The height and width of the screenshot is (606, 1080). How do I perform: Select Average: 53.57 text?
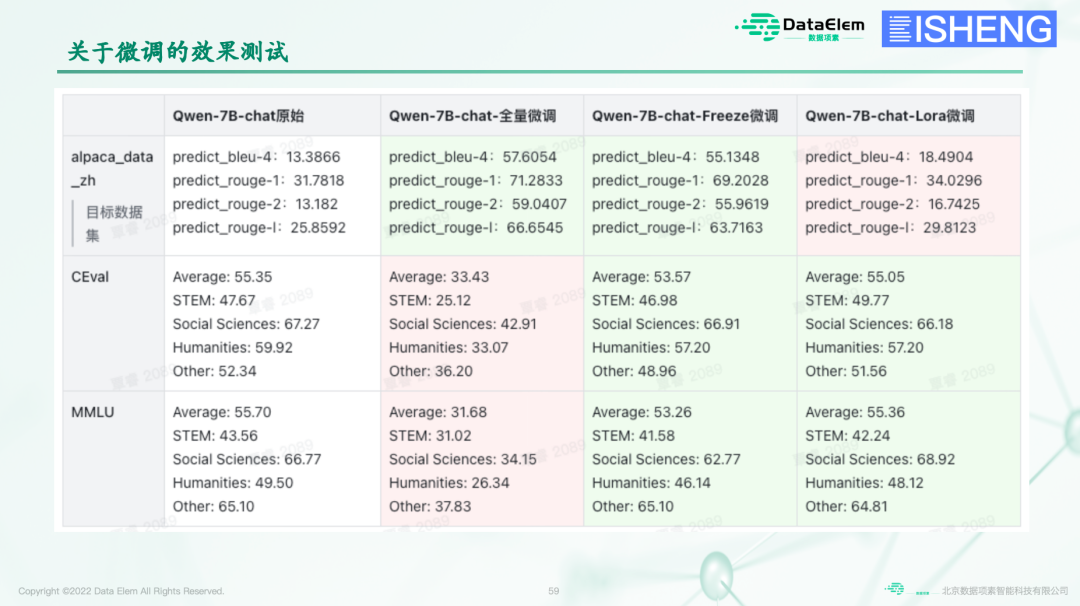[x=641, y=277]
